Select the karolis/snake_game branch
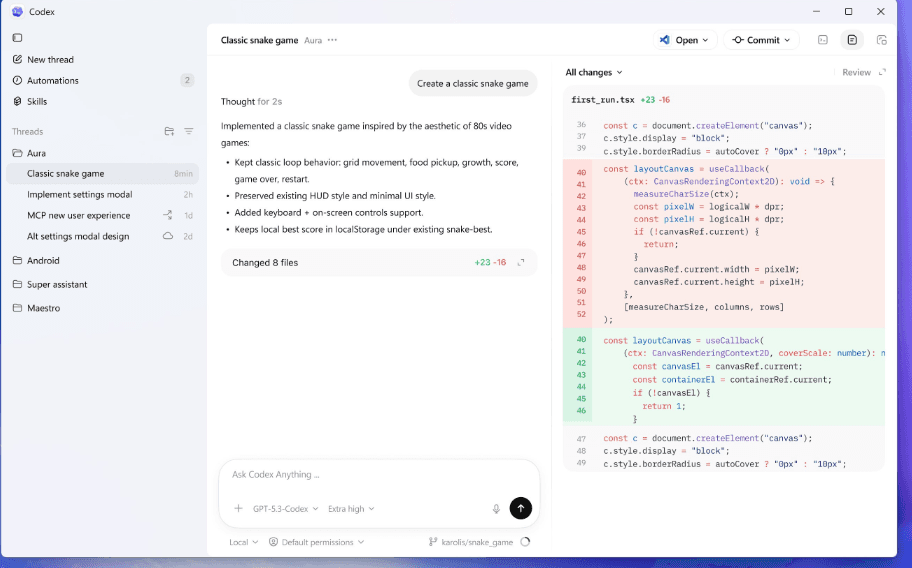This screenshot has width=912, height=568. [471, 542]
